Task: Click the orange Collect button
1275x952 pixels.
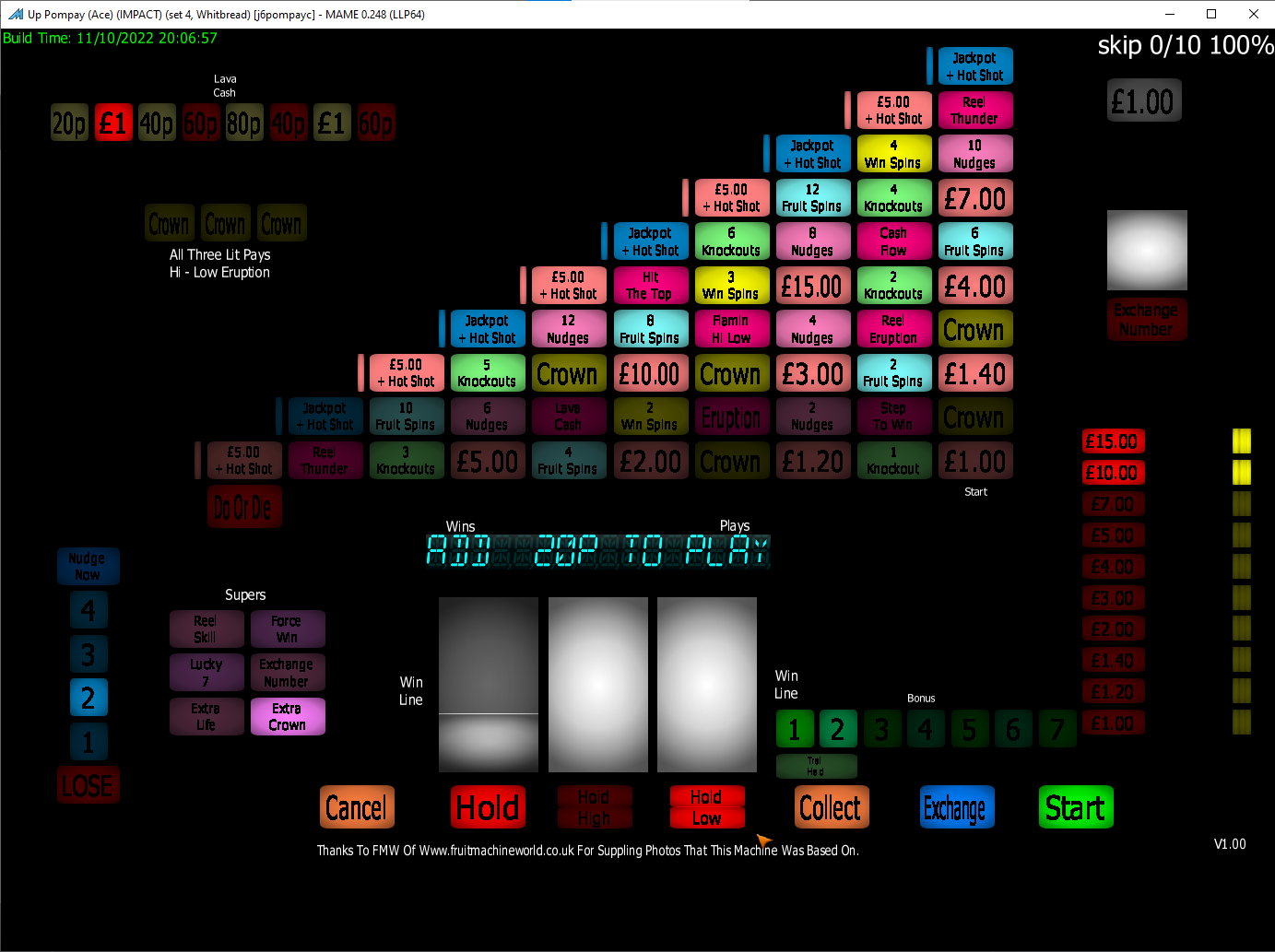Action: pyautogui.click(x=830, y=807)
